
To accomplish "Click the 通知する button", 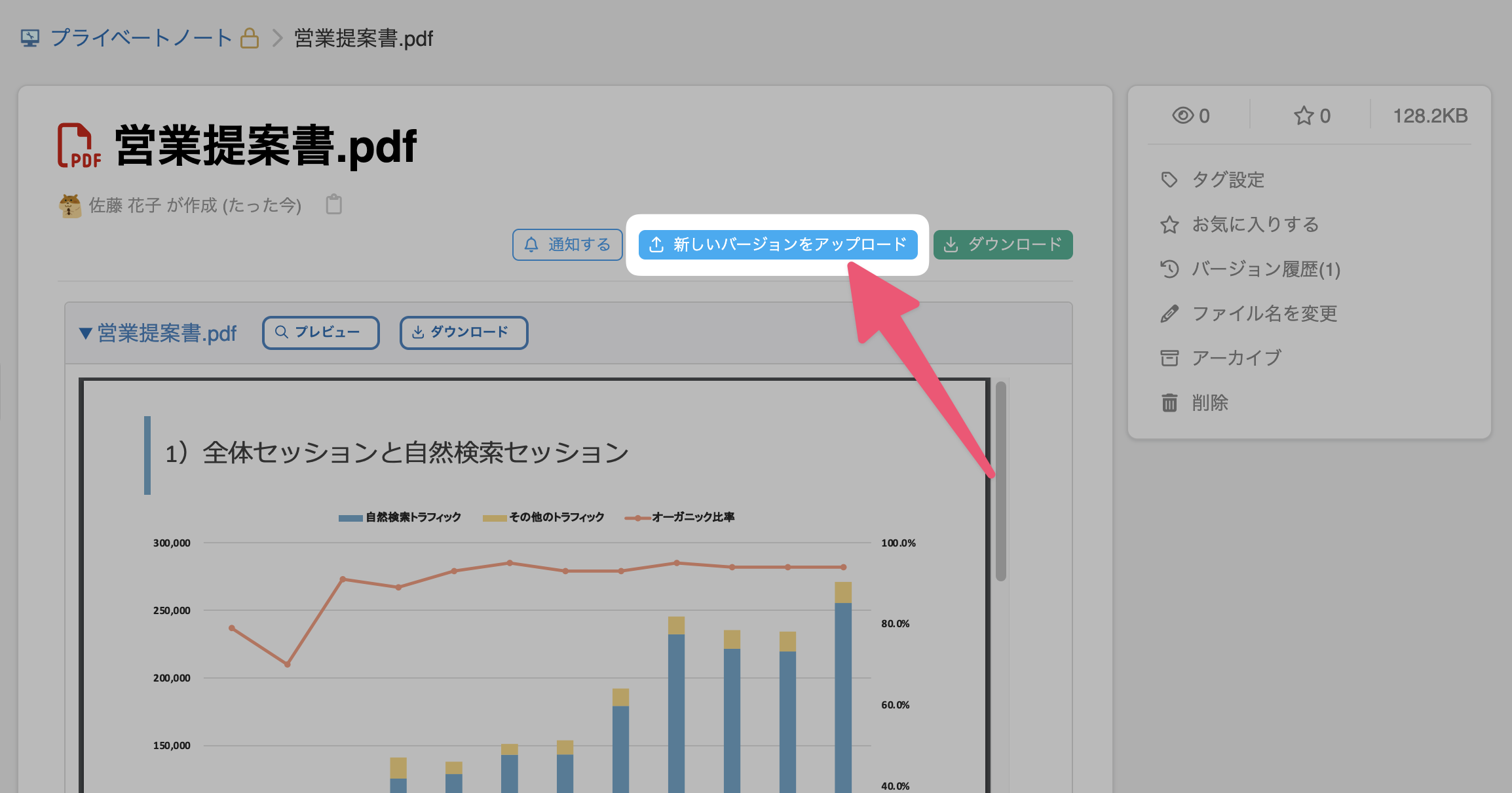I will 567,244.
